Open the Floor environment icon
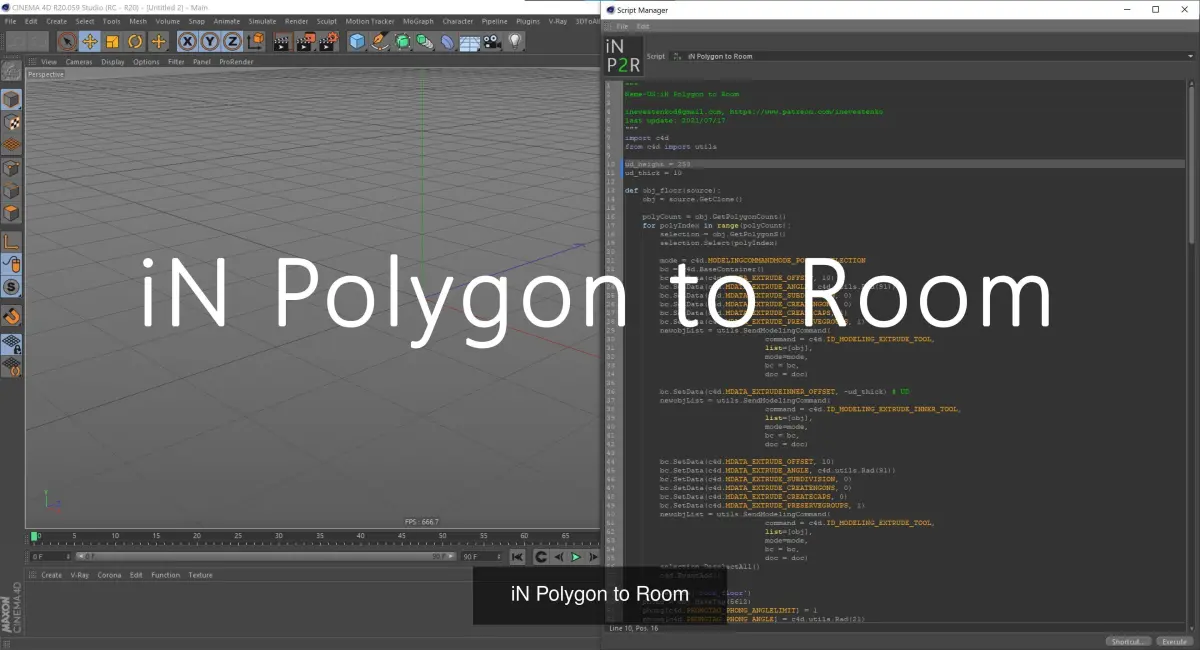 (469, 41)
